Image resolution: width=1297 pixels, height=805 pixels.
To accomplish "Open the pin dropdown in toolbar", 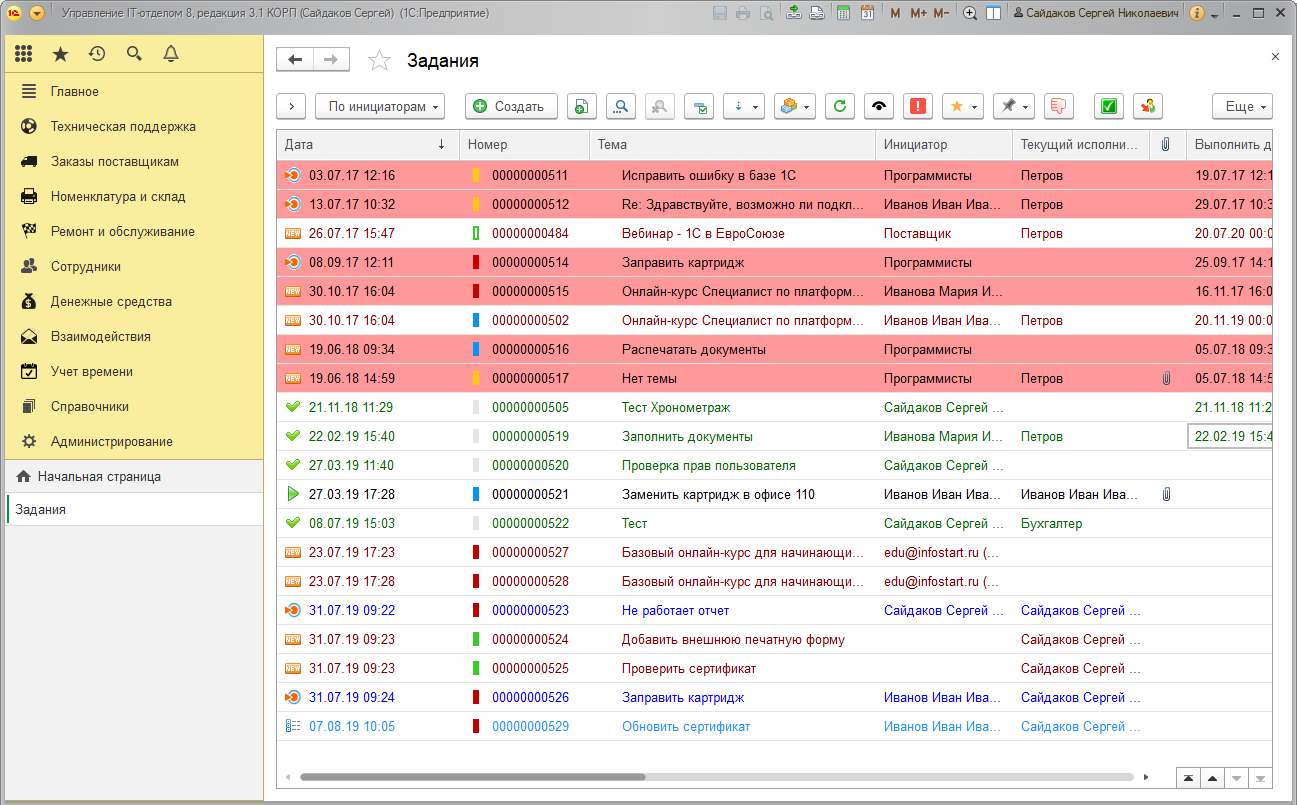I will 1014,106.
